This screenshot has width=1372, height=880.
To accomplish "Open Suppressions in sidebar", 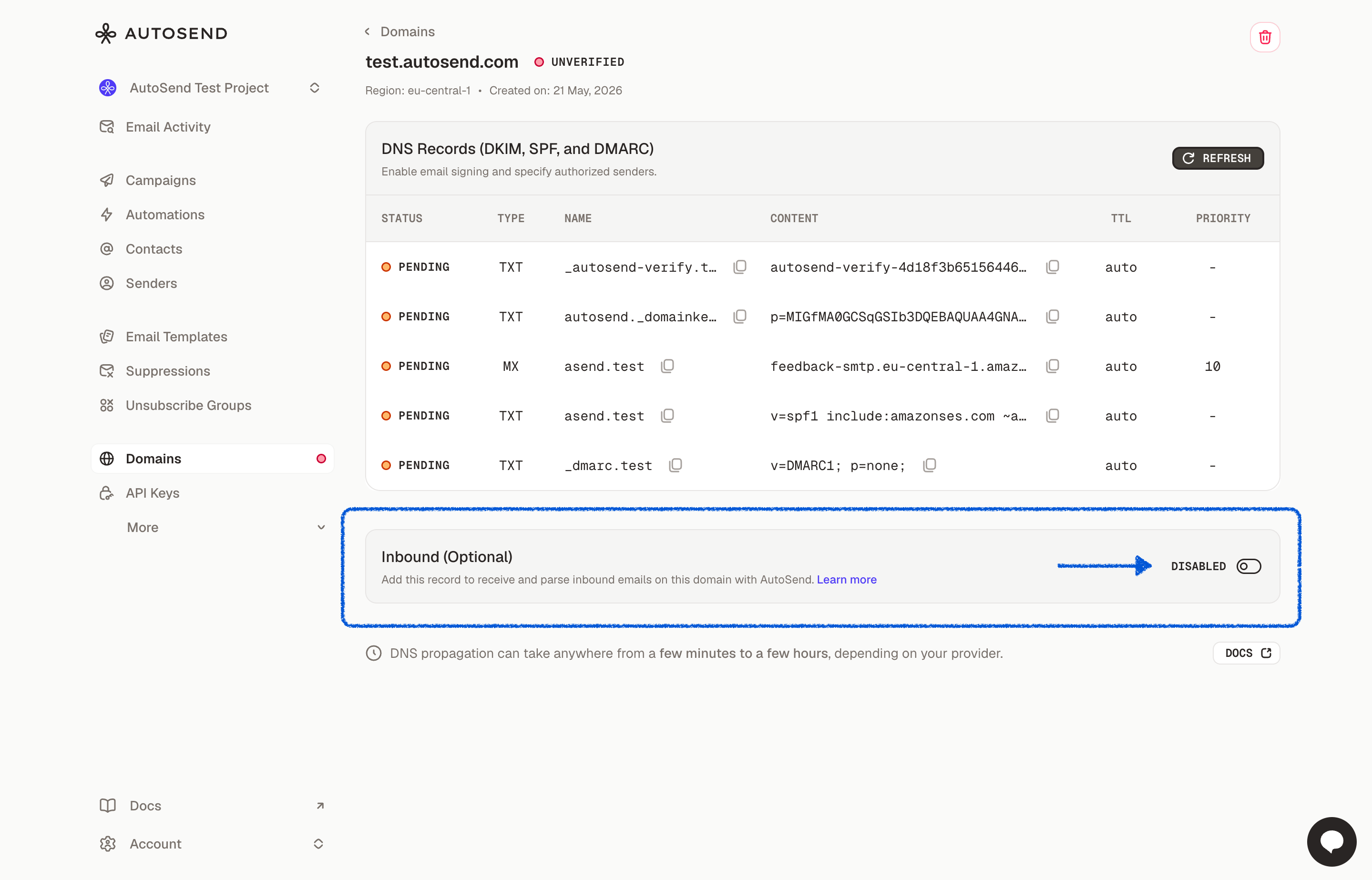I will (213, 371).
